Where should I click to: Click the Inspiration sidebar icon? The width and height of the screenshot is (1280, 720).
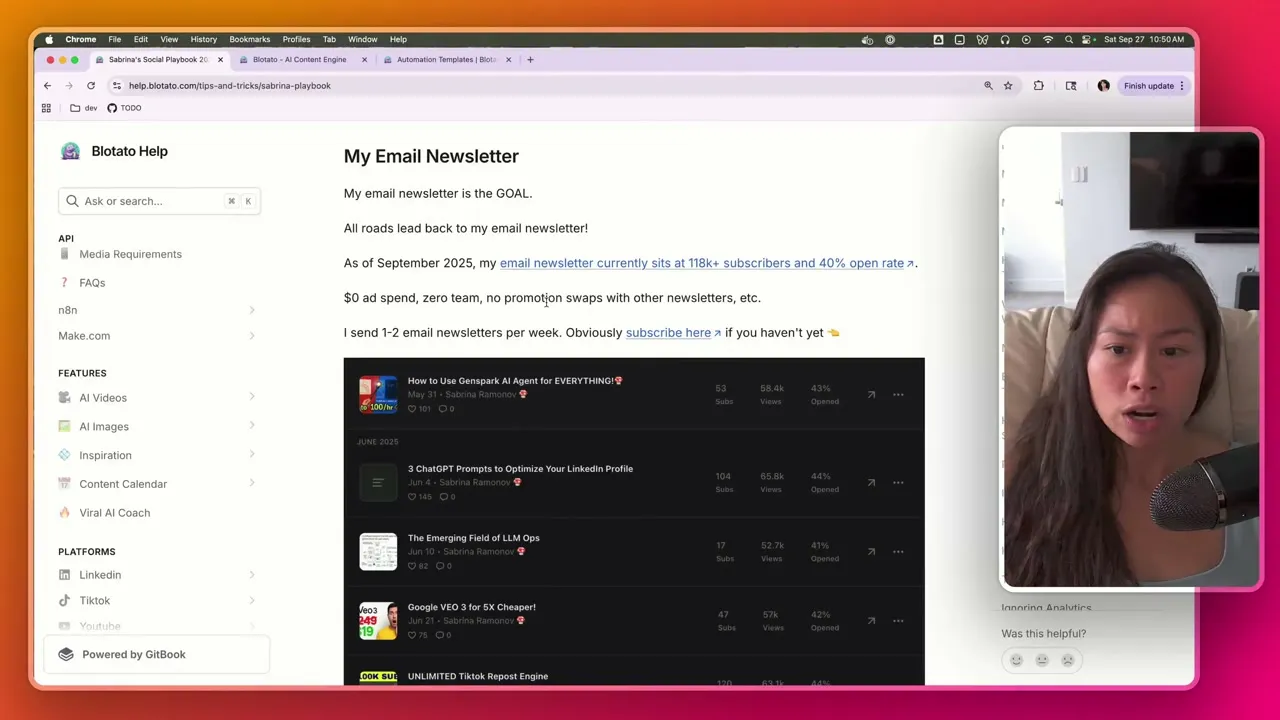point(65,455)
